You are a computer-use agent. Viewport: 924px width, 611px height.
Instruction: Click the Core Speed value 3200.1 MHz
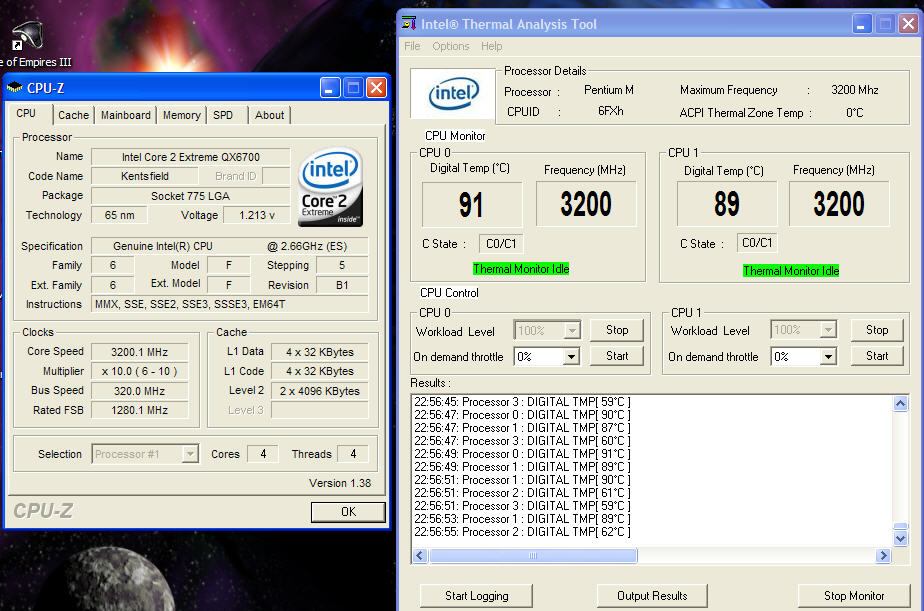(140, 352)
